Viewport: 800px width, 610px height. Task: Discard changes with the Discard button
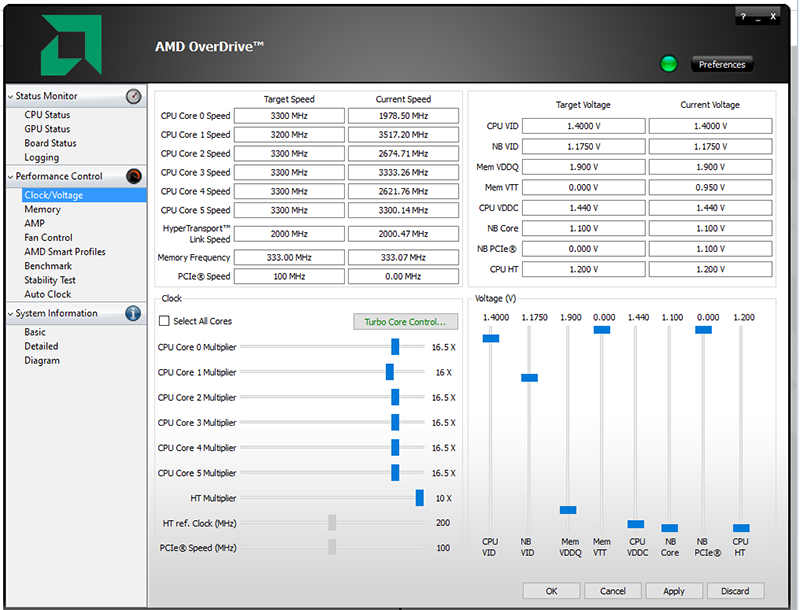pos(735,591)
